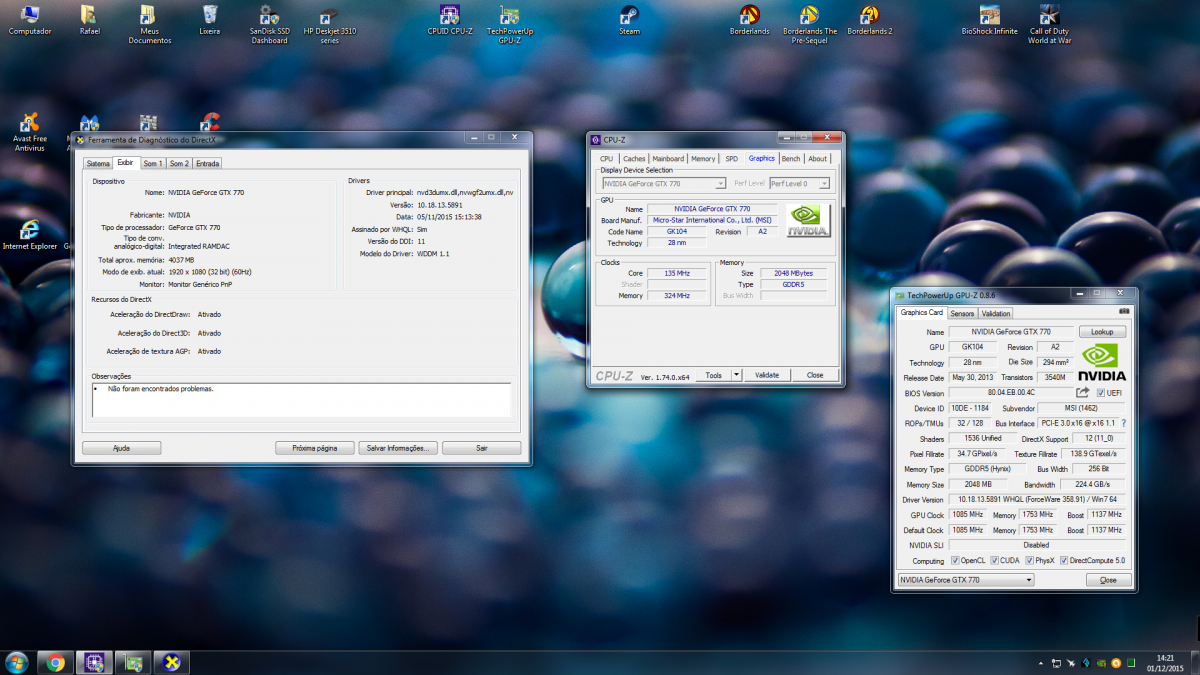
Task: Launch Call of Duty World at War
Action: click(1050, 24)
